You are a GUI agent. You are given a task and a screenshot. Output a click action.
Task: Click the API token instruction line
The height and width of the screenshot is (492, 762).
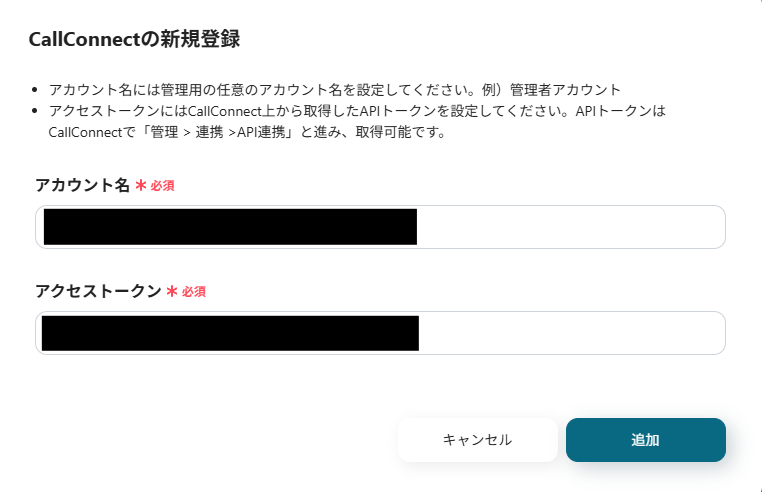[356, 110]
